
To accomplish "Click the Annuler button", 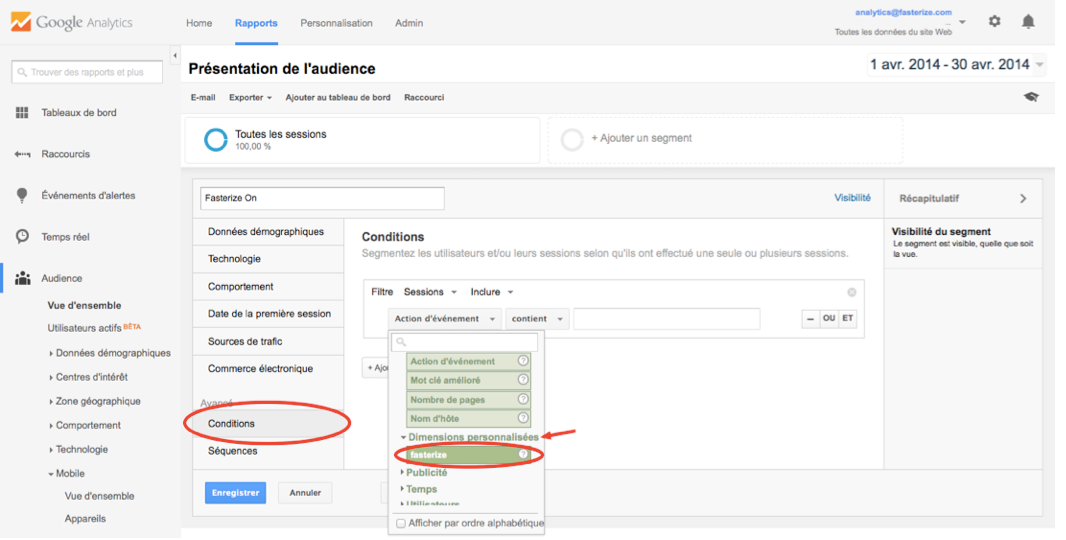I will pos(305,493).
